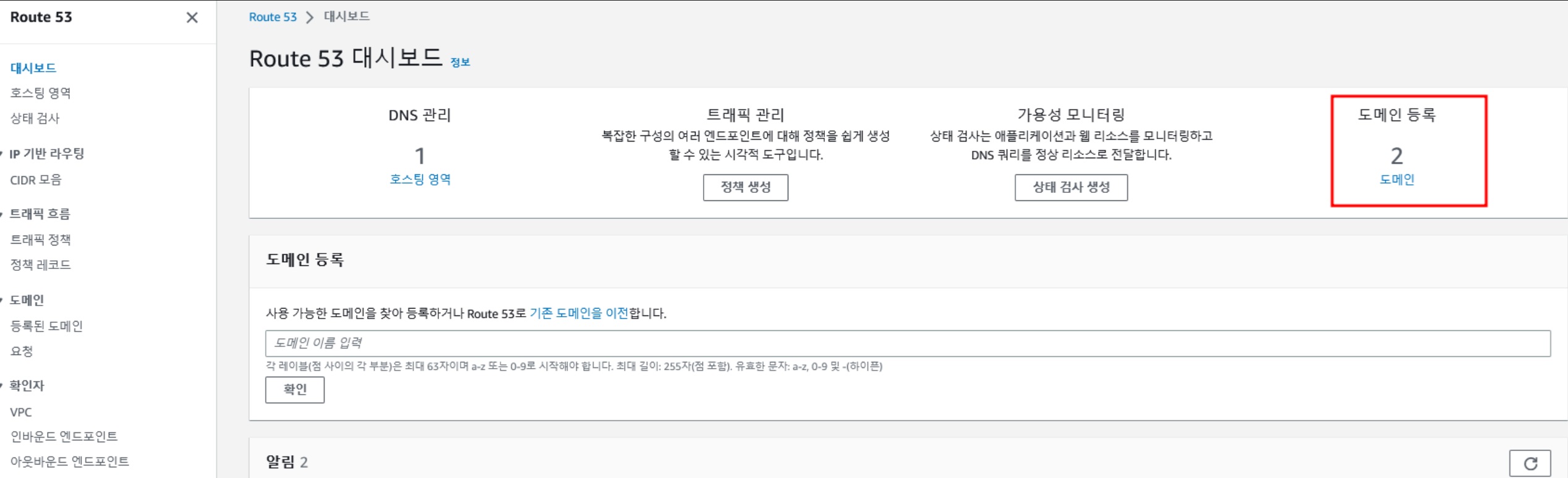Open the 도메인 link under 도메인 등록

(x=1397, y=179)
